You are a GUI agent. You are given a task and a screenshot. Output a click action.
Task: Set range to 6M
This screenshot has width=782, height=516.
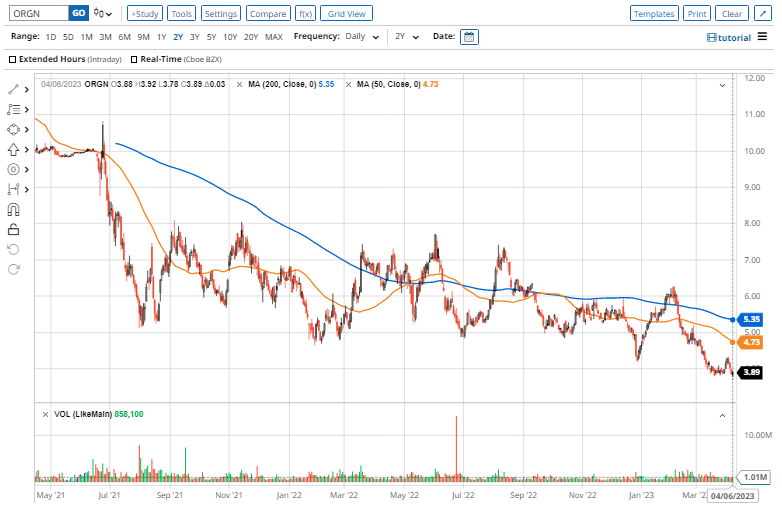124,37
